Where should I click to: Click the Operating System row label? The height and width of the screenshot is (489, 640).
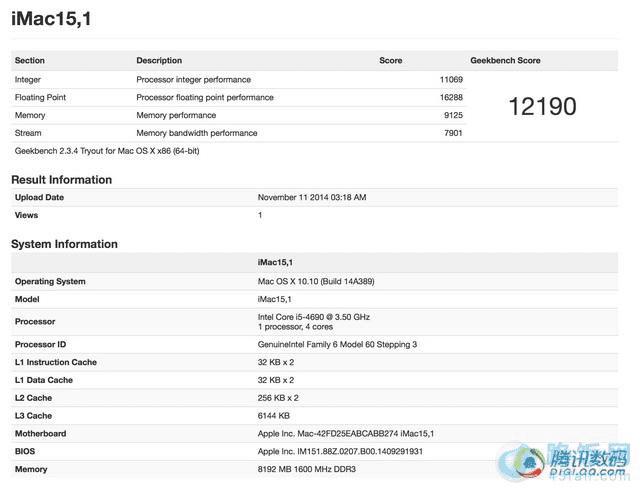click(x=50, y=282)
